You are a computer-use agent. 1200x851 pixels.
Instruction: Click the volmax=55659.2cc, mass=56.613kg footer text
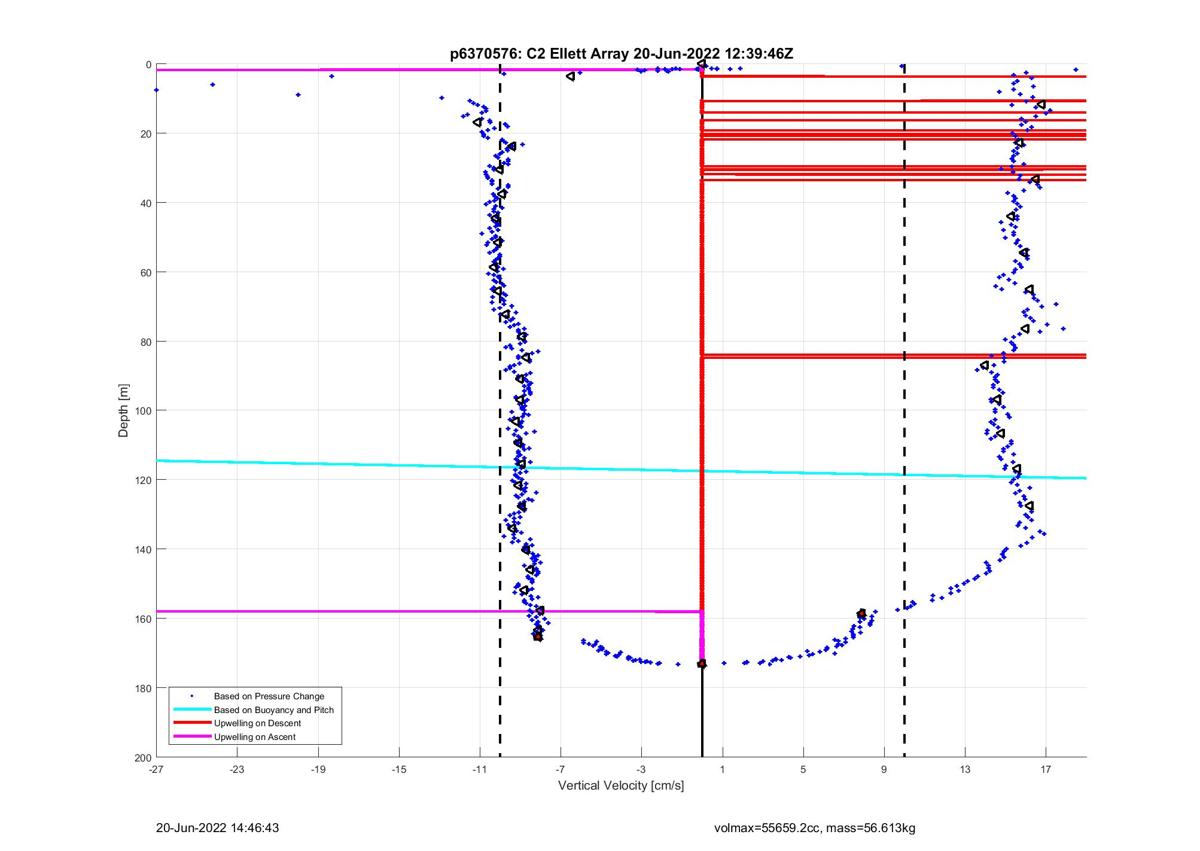pyautogui.click(x=815, y=828)
